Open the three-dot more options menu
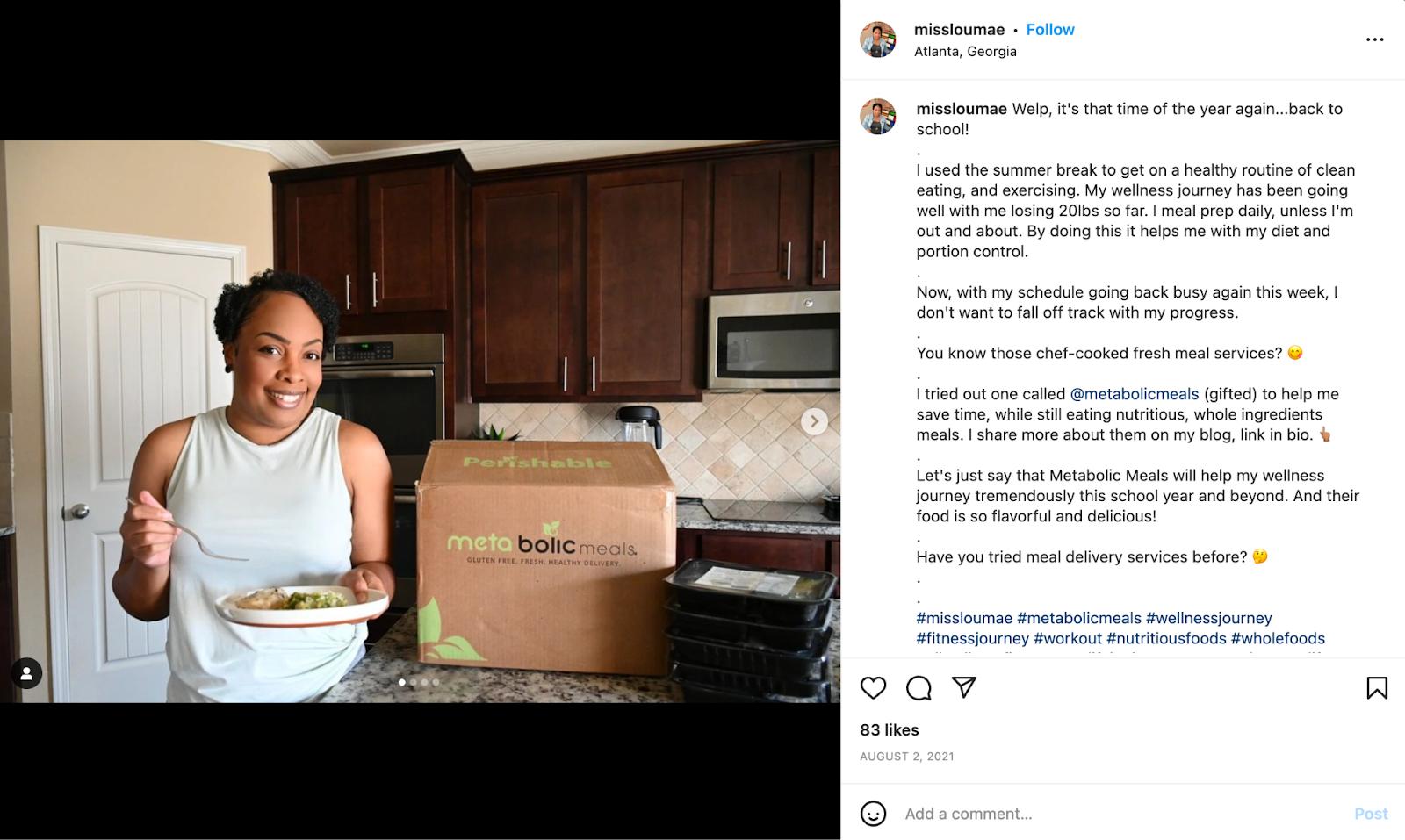 coord(1375,39)
